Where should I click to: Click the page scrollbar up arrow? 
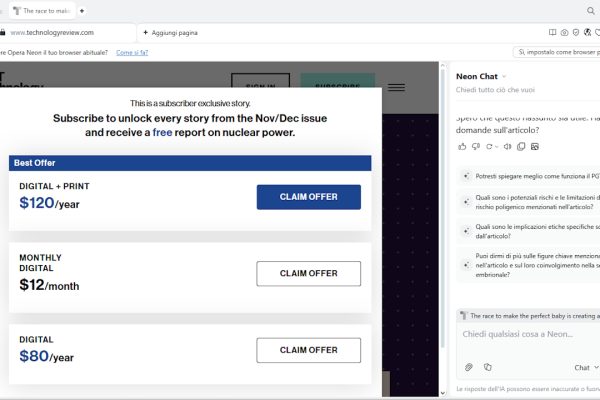pyautogui.click(x=443, y=65)
